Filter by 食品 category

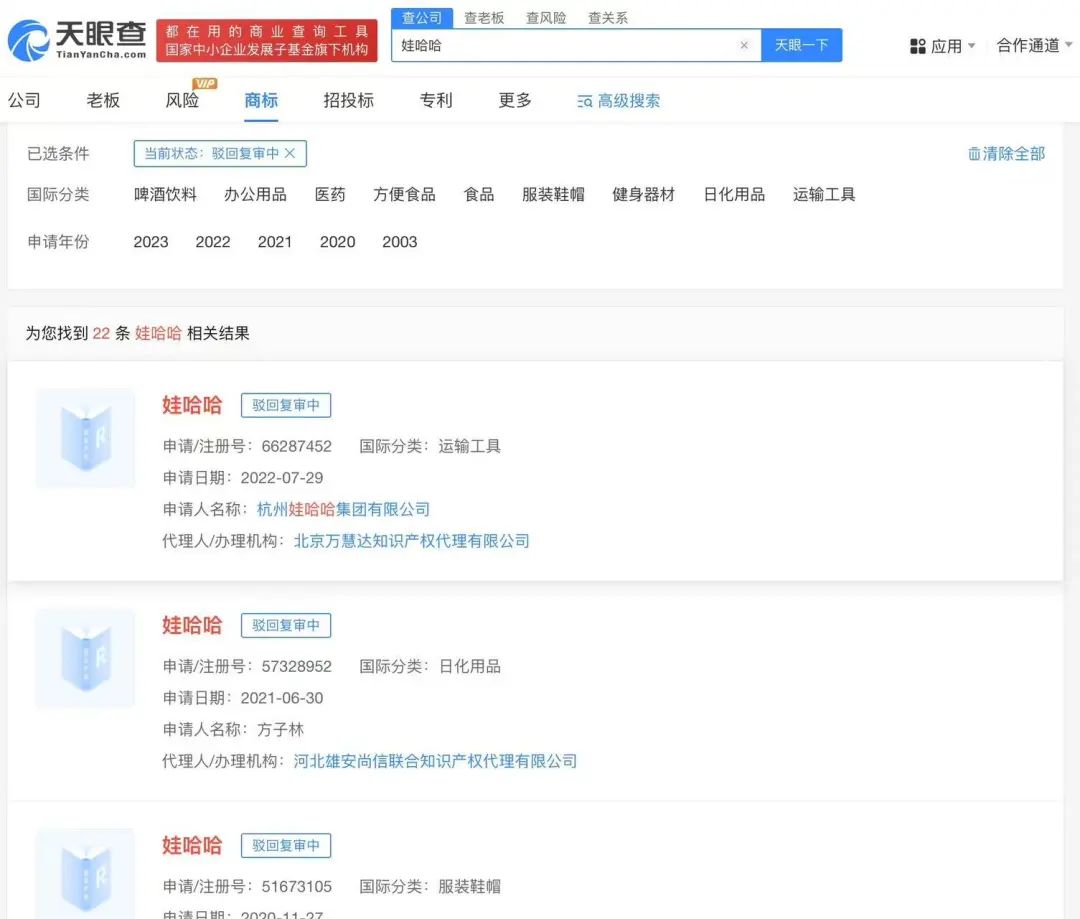[x=479, y=194]
